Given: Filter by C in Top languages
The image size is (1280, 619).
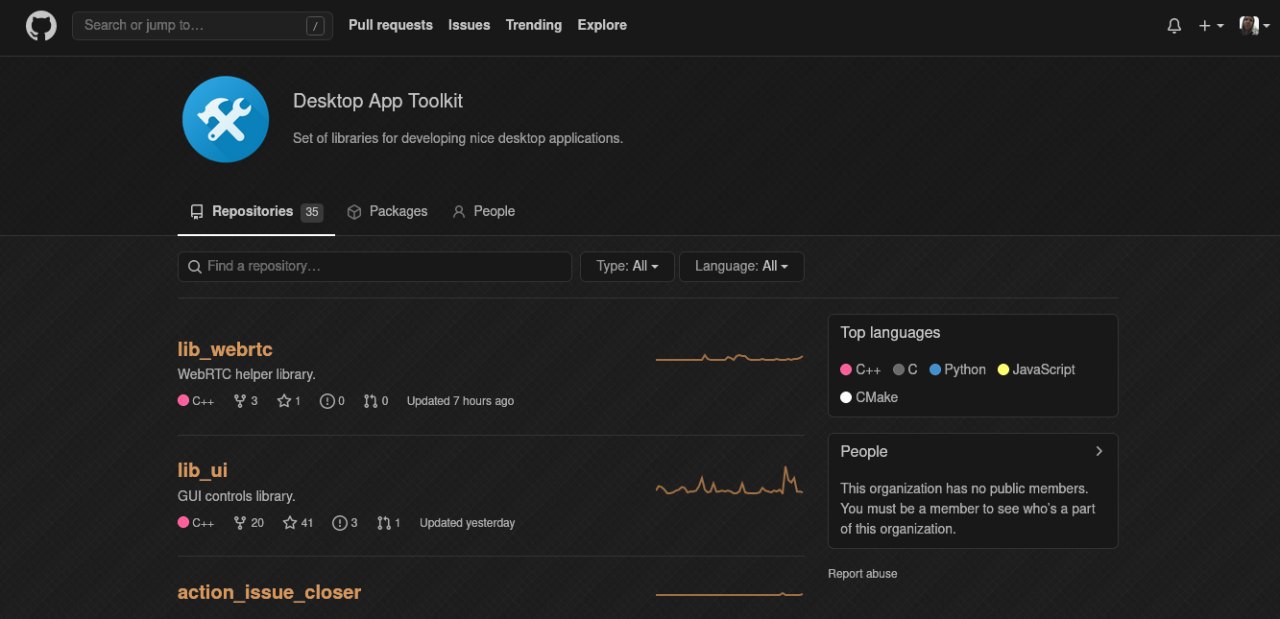Looking at the screenshot, I should point(905,370).
